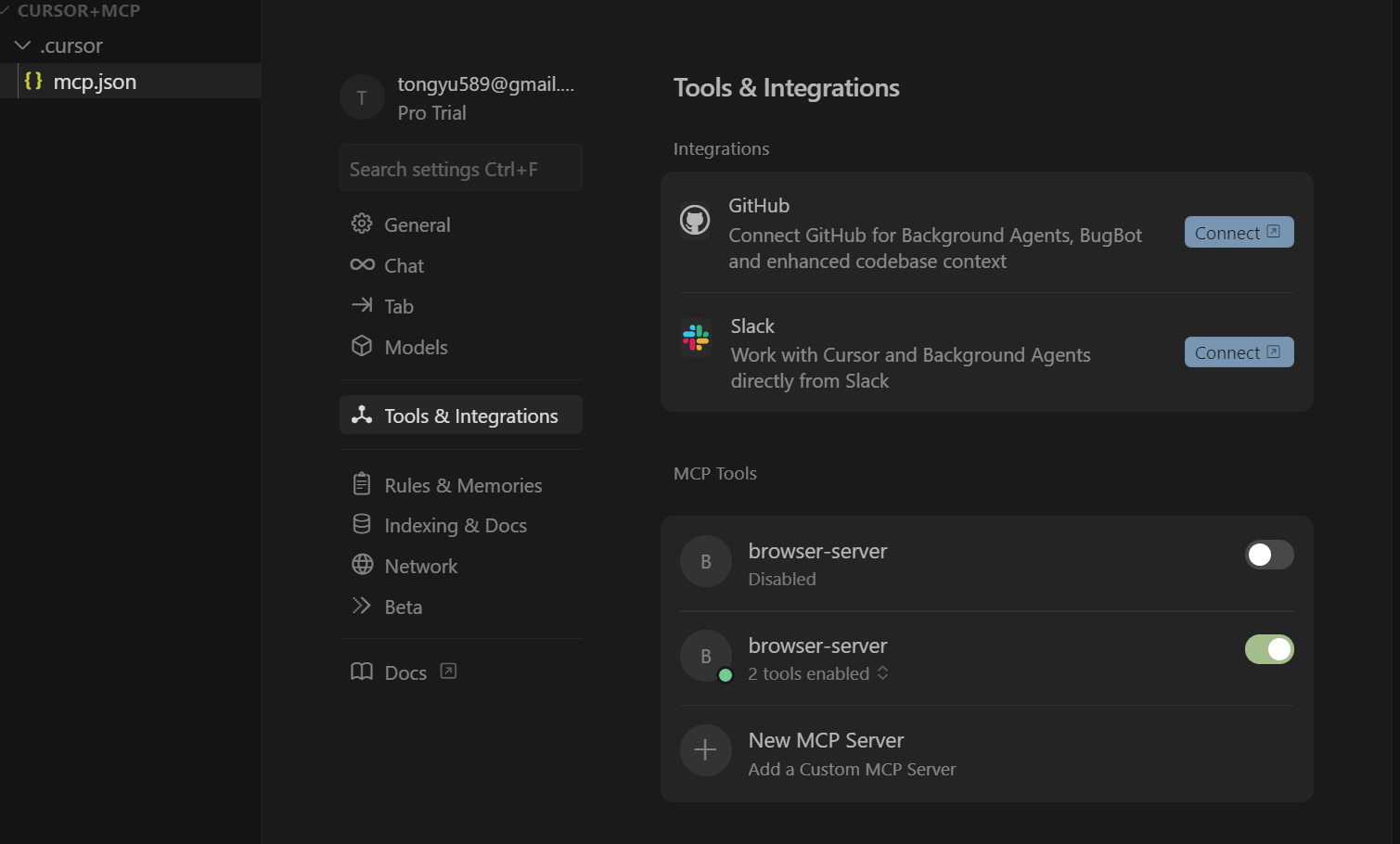Click the GitHub logo icon

pos(695,220)
